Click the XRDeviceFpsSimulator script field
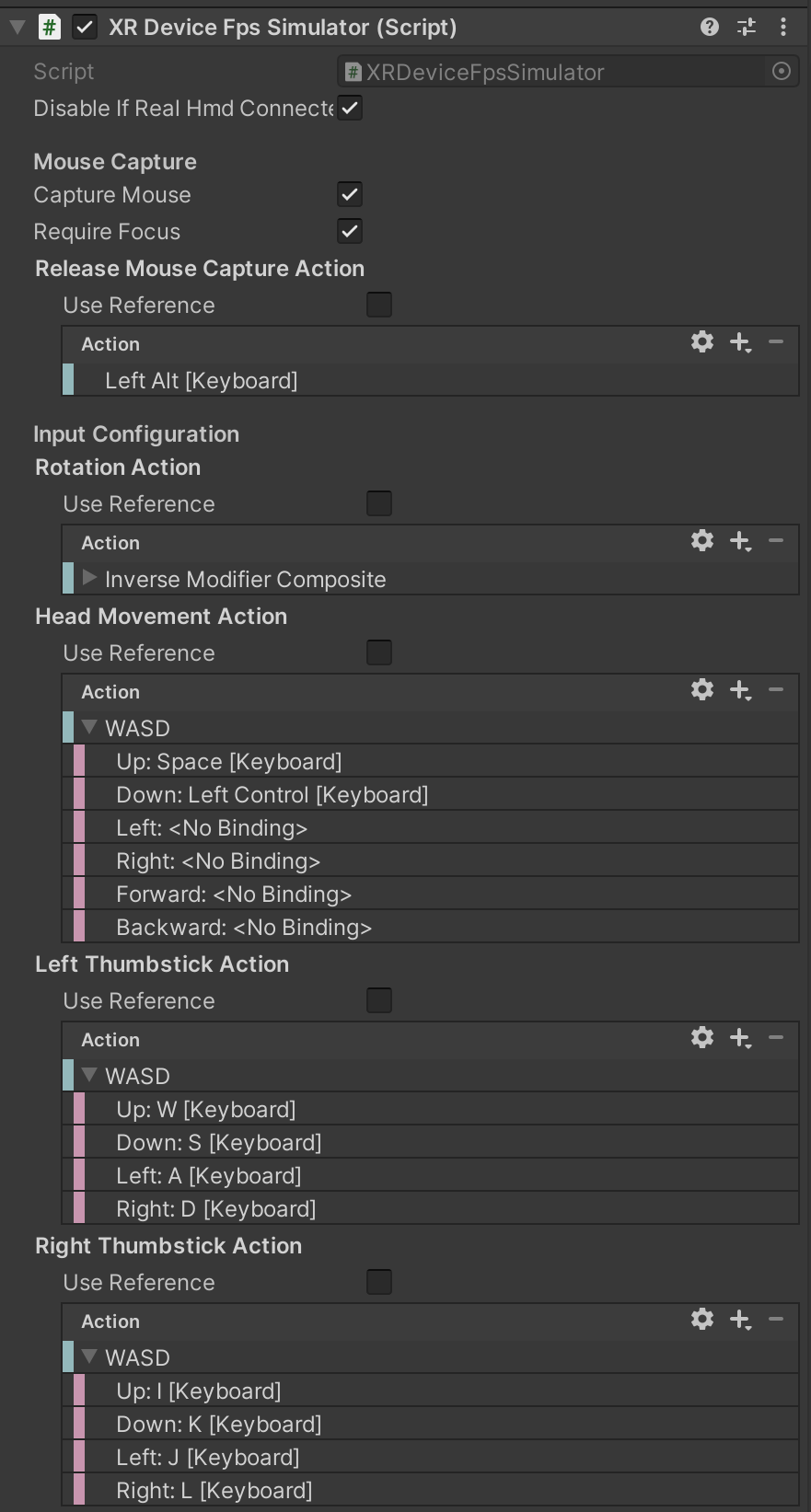This screenshot has height=1512, width=811. [552, 72]
